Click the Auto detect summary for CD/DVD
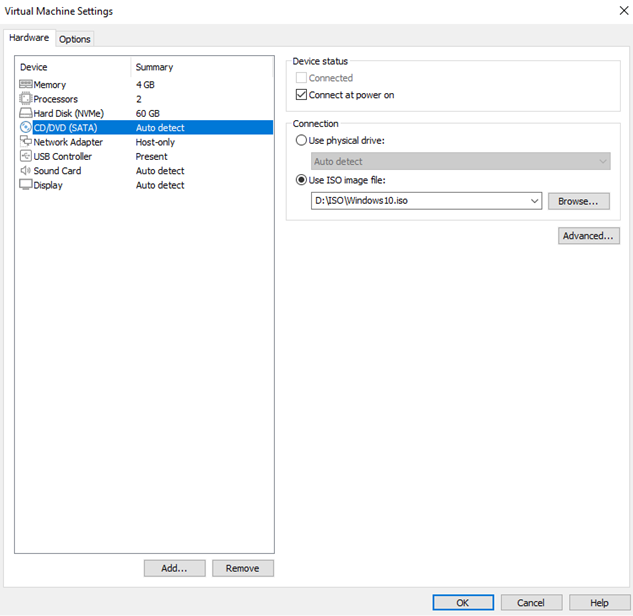 click(x=160, y=128)
